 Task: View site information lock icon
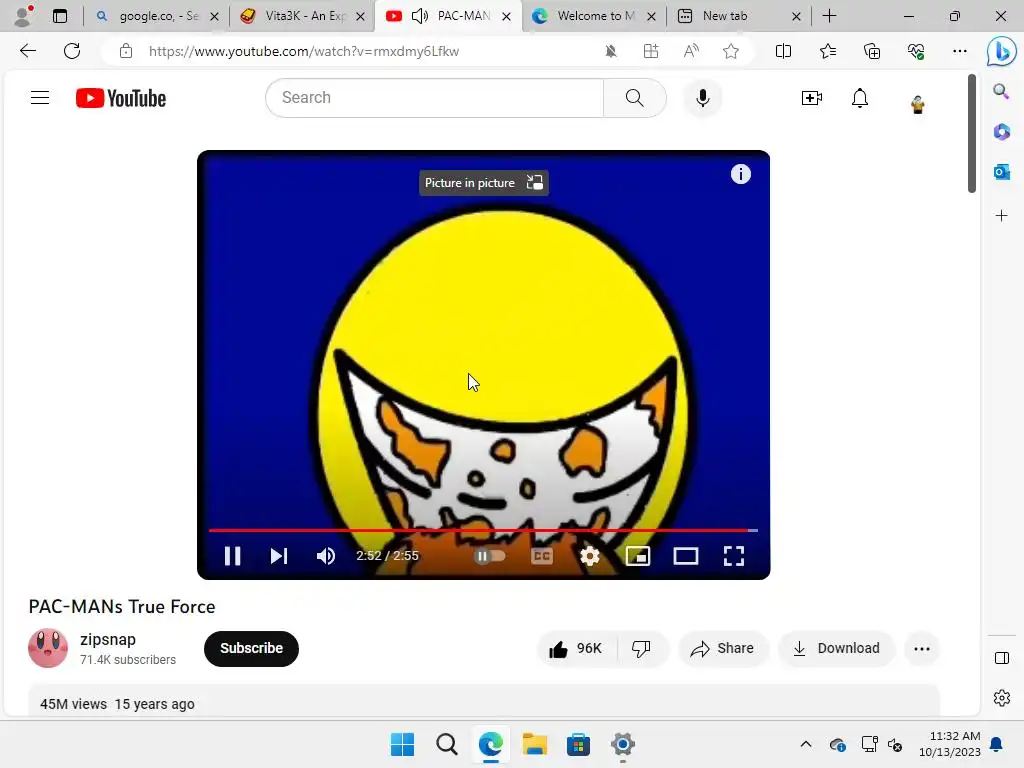click(126, 51)
